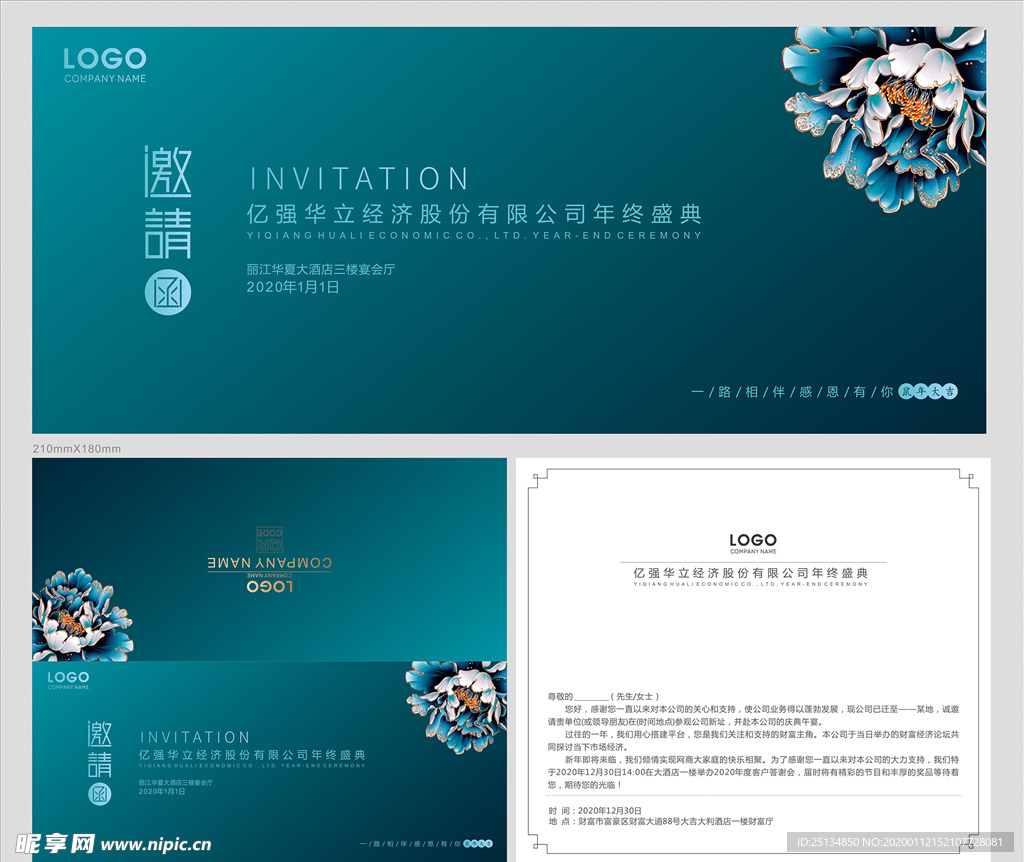Click the large 邀請 characters on the top card
Screen dimensions: 1024x862
pos(168,202)
